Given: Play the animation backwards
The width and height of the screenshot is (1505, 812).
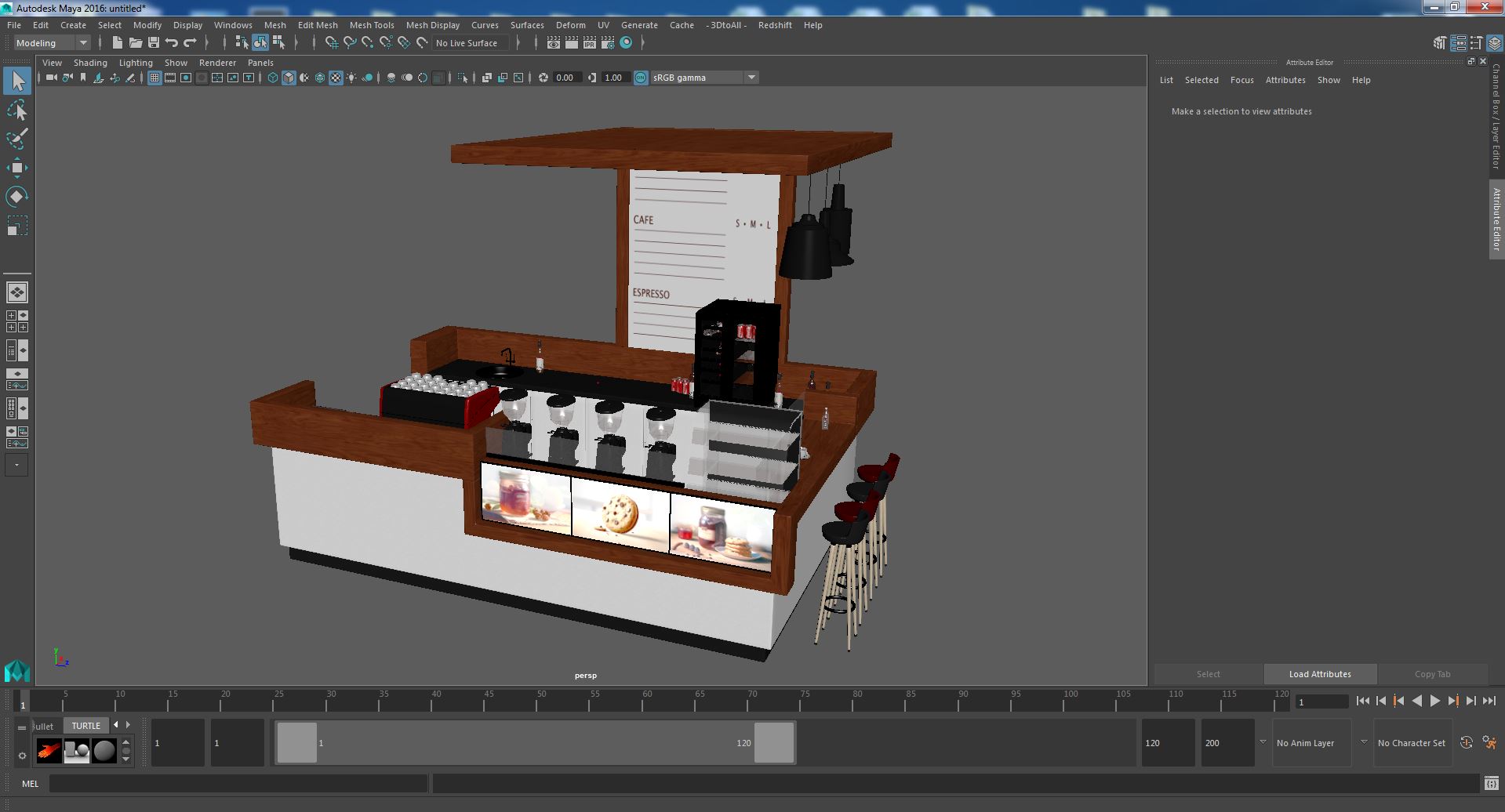Looking at the screenshot, I should [1417, 701].
